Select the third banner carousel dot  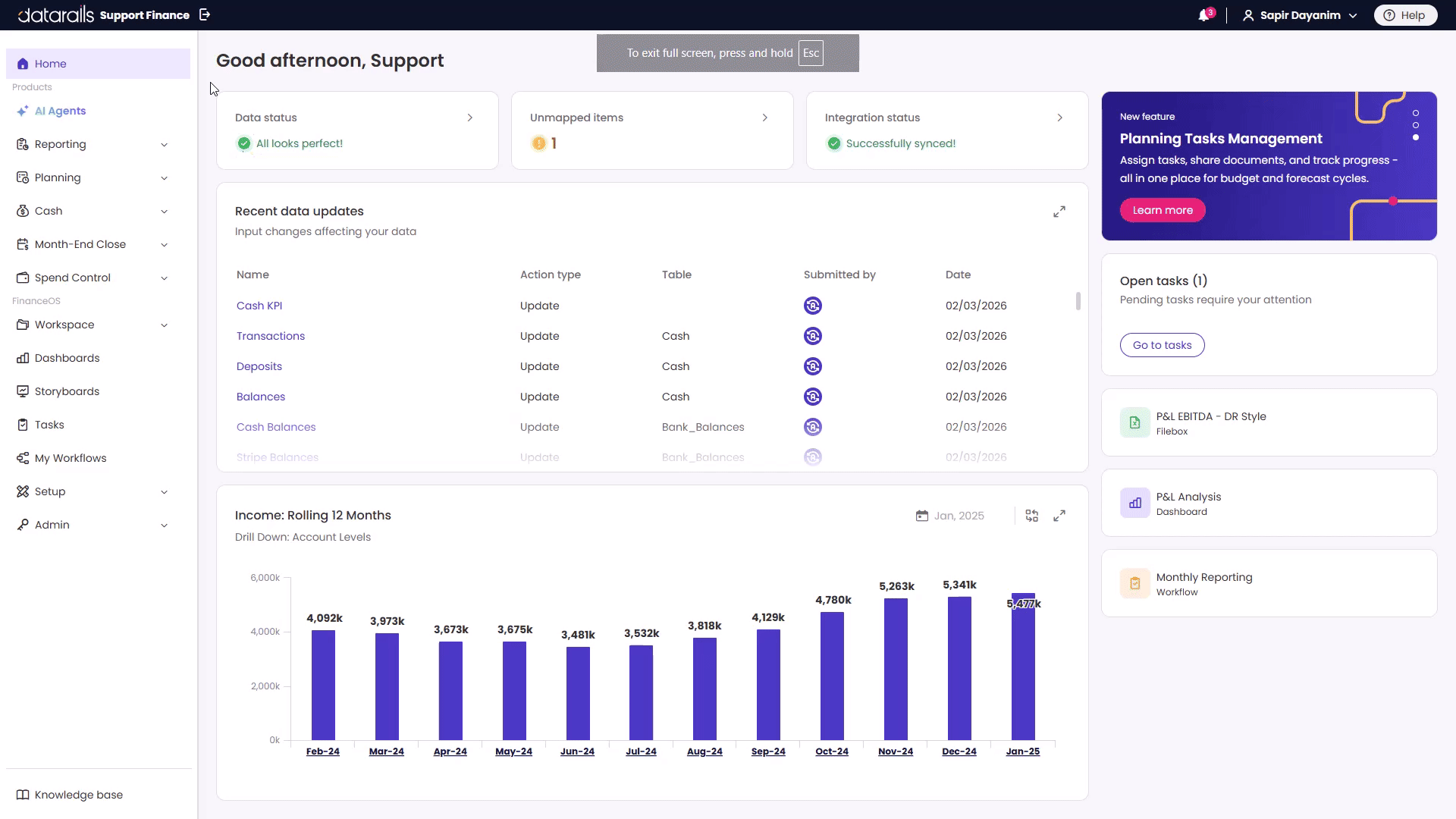pyautogui.click(x=1416, y=137)
